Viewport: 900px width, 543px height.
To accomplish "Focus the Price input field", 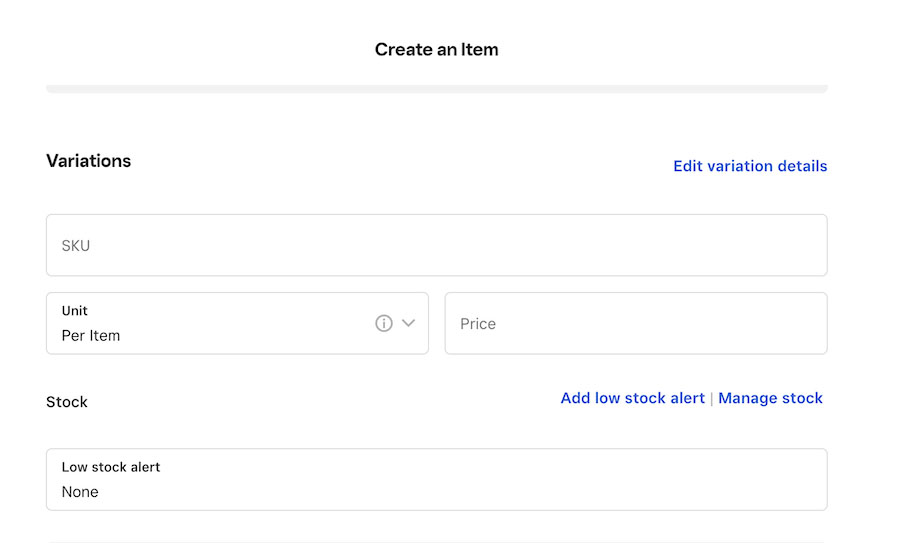I will [x=636, y=323].
